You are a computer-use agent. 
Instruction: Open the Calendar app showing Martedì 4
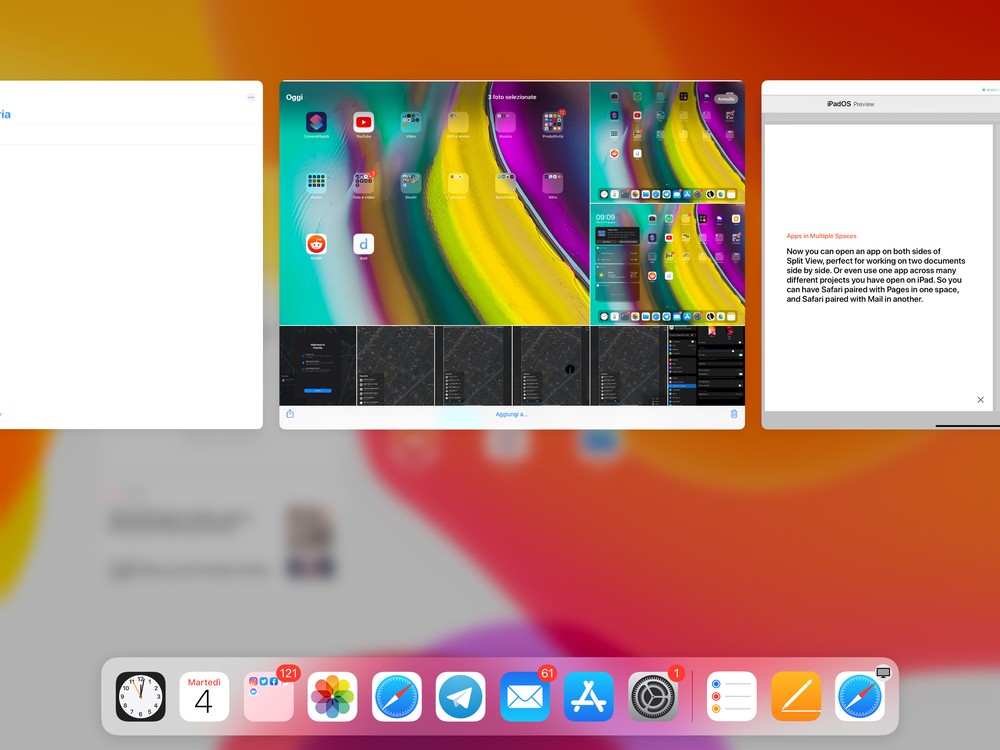[204, 696]
